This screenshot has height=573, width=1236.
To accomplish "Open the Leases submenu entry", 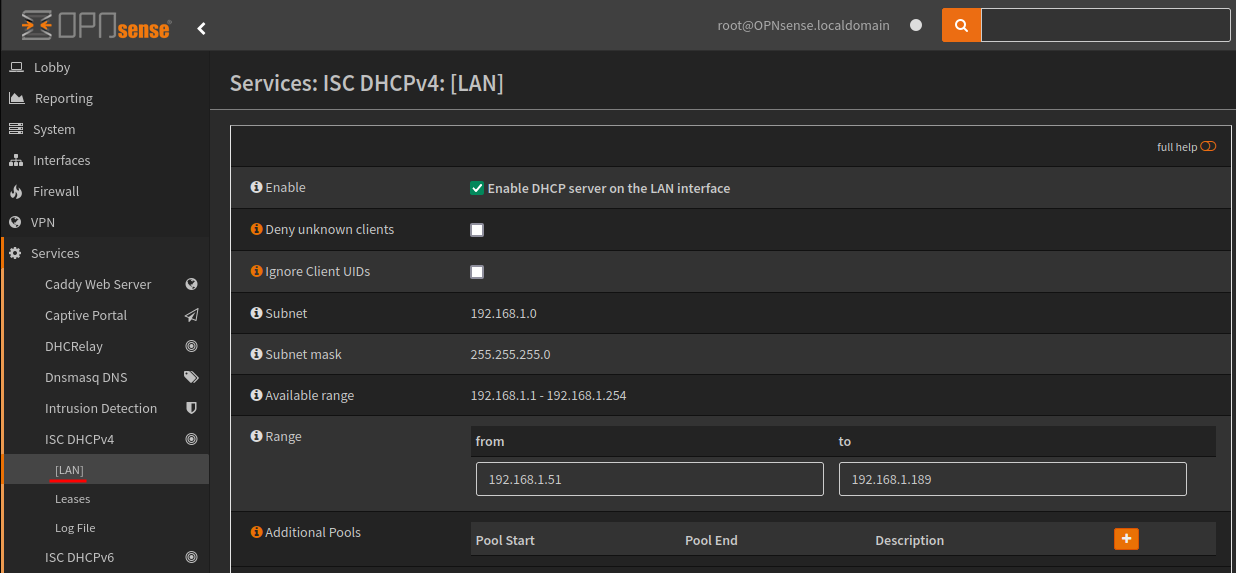I will 73,499.
